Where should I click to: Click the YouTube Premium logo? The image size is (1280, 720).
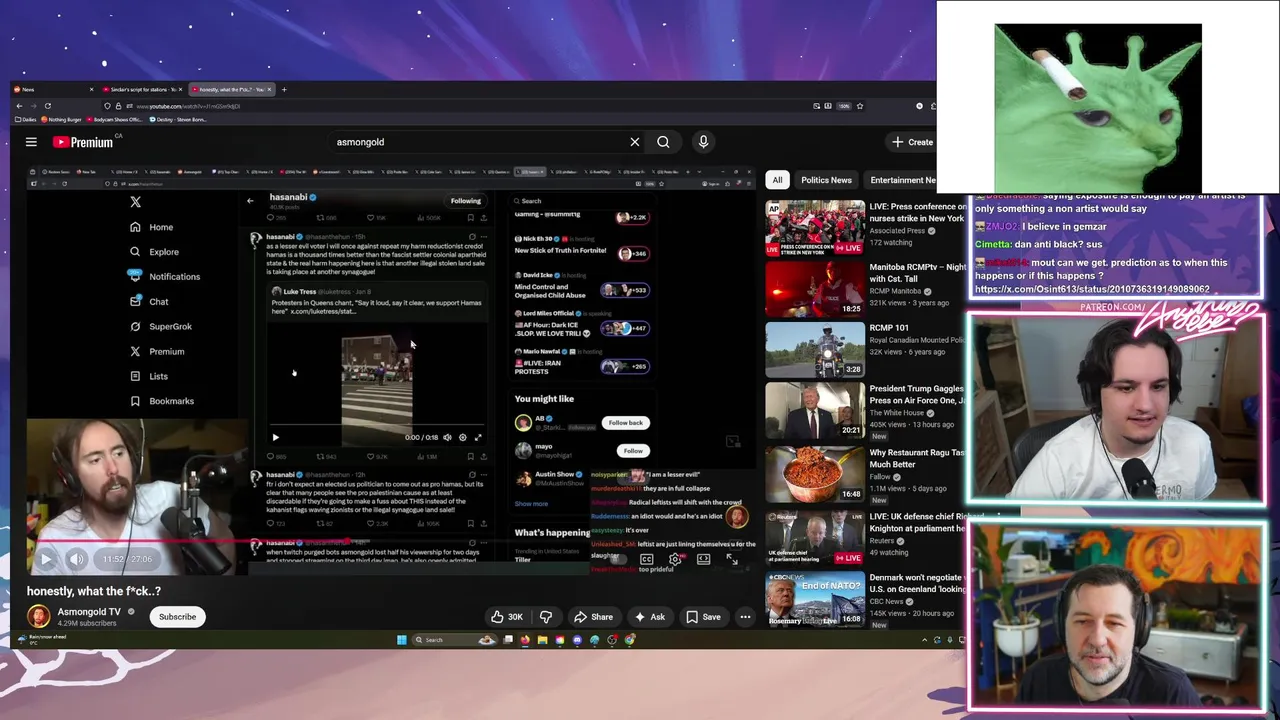click(x=83, y=142)
